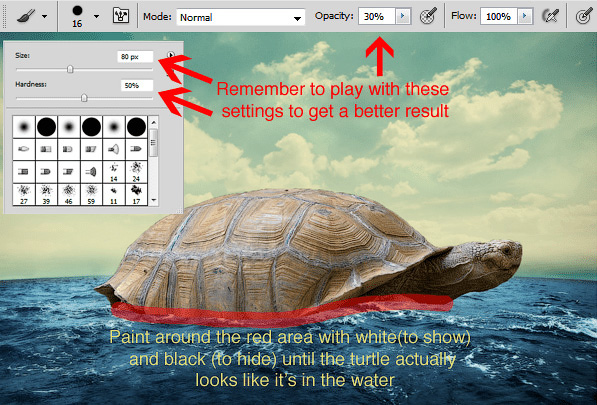The image size is (597, 405).
Task: Toggle tablet pressure for opacity icon
Action: pyautogui.click(x=428, y=16)
